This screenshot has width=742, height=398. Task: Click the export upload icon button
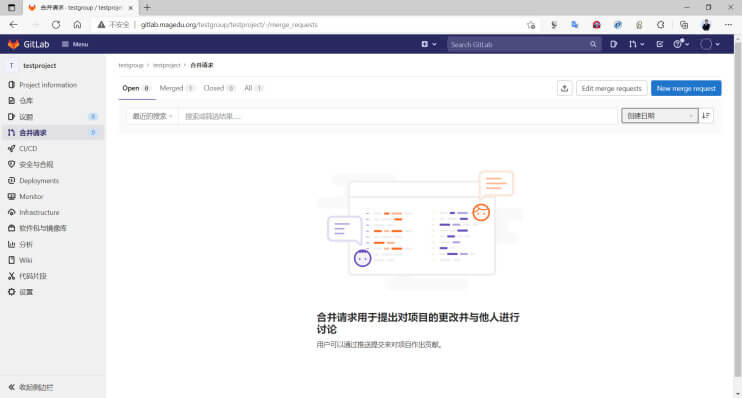coord(565,88)
